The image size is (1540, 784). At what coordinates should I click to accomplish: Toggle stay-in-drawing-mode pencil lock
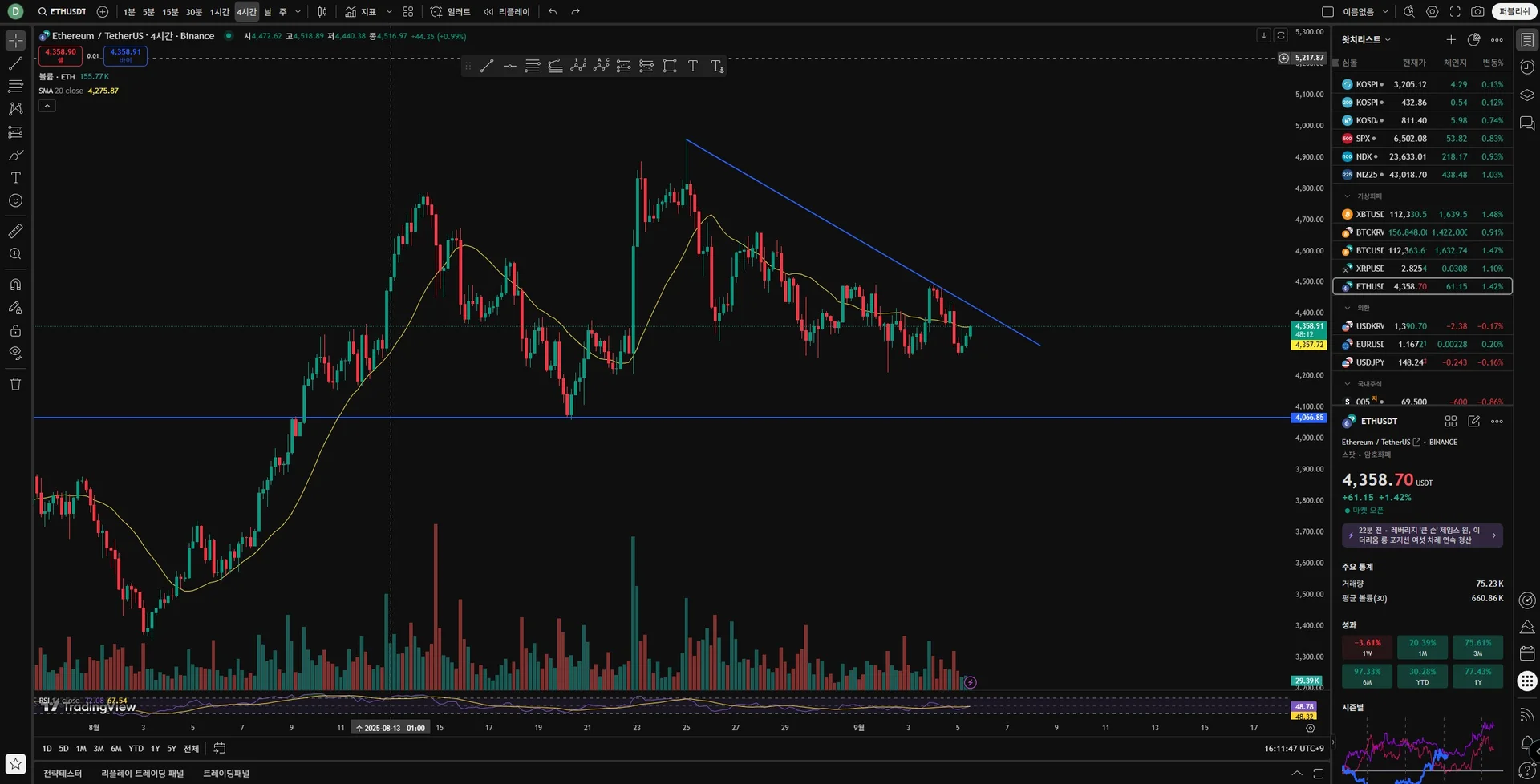[x=15, y=308]
